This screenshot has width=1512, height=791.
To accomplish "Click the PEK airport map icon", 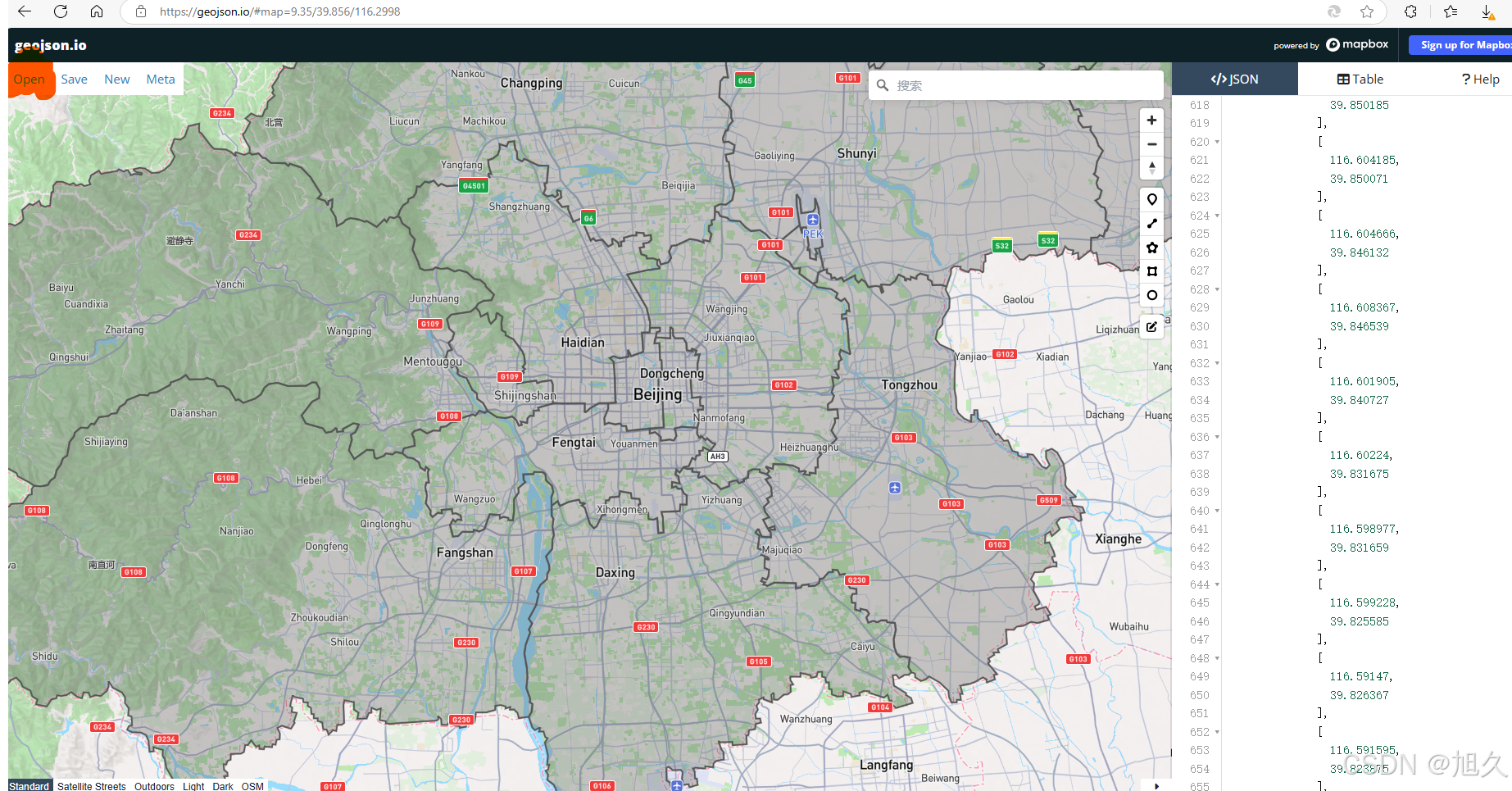I will pyautogui.click(x=813, y=220).
